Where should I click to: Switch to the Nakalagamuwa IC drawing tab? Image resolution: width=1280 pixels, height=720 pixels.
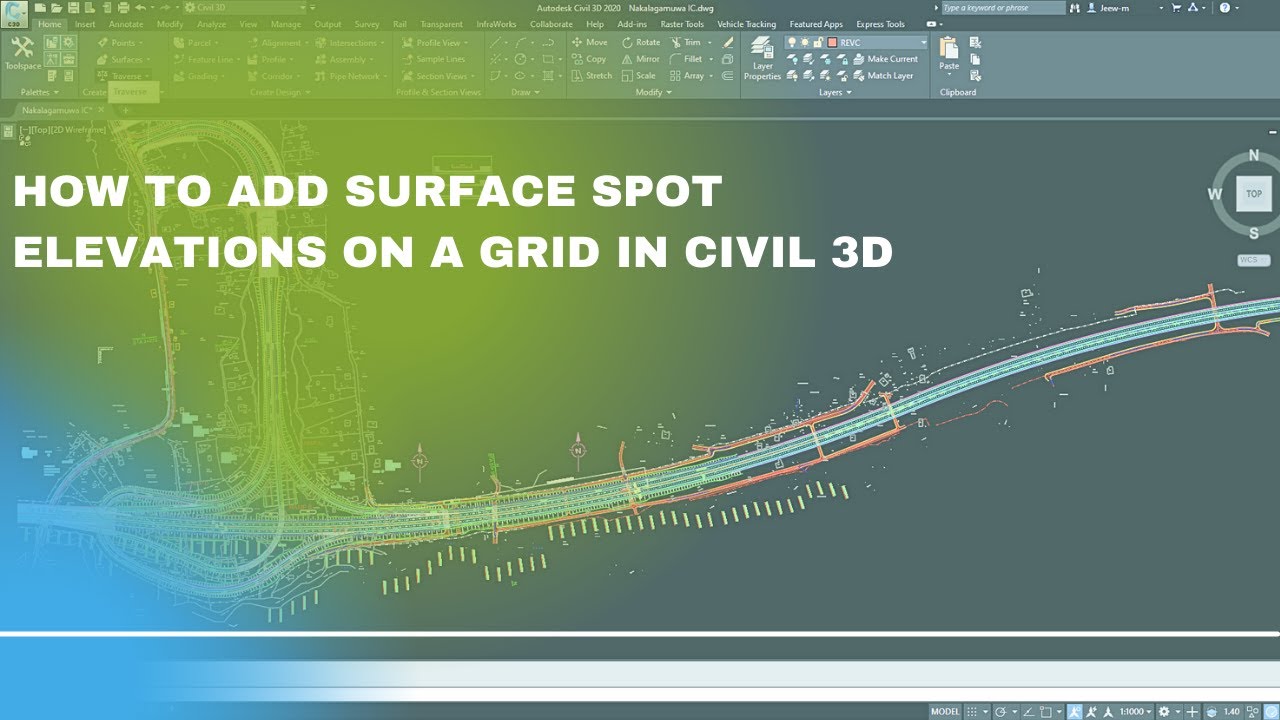[57, 109]
